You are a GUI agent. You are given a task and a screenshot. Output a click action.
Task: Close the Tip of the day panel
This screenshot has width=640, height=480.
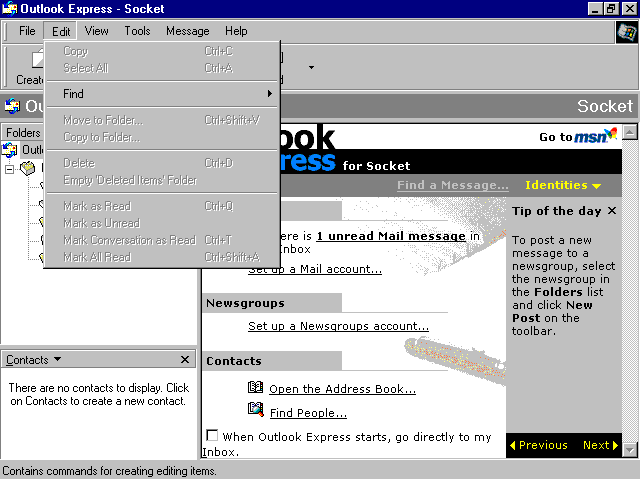[611, 211]
